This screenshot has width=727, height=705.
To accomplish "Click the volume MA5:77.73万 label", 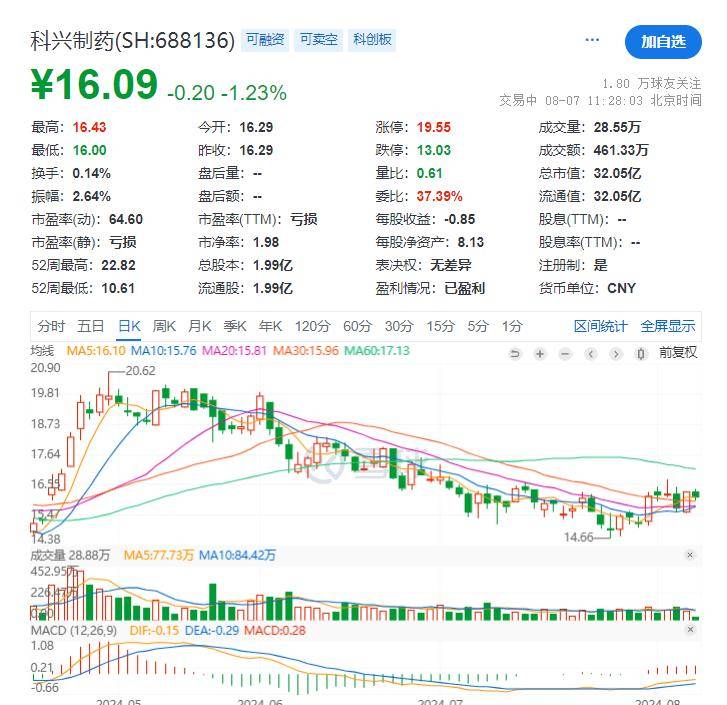I will click(x=159, y=555).
